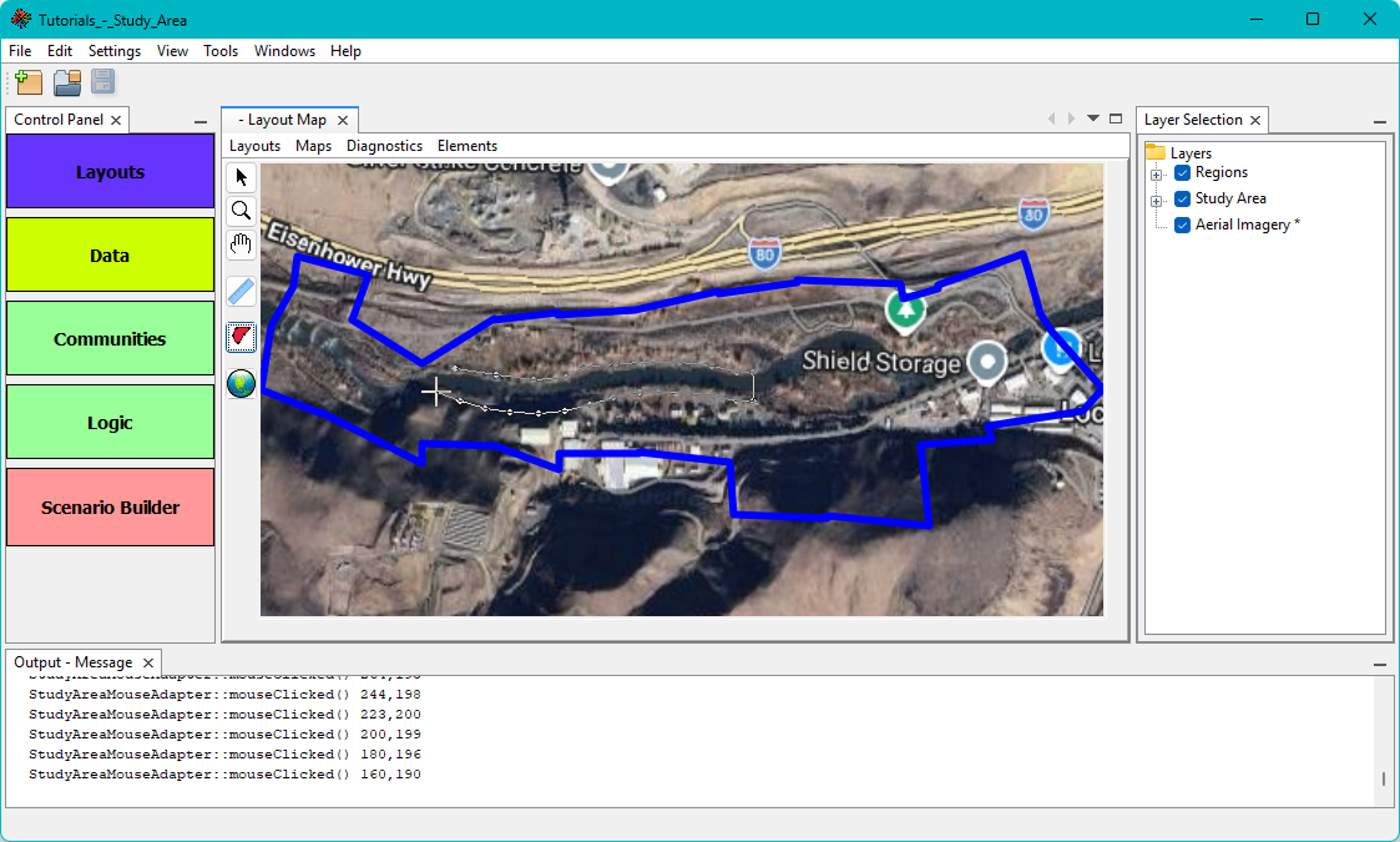Select the arrow pointer tool
The height and width of the screenshot is (842, 1400).
point(241,178)
